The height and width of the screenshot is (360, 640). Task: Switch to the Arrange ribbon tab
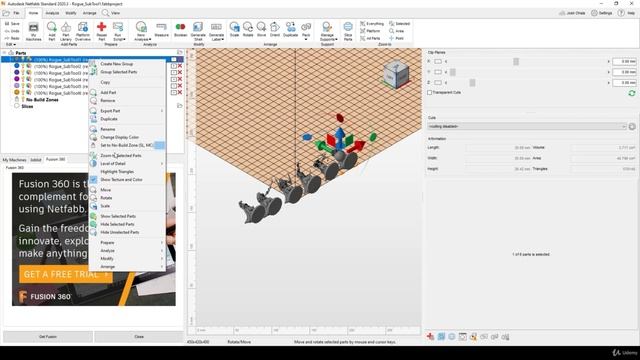89,13
